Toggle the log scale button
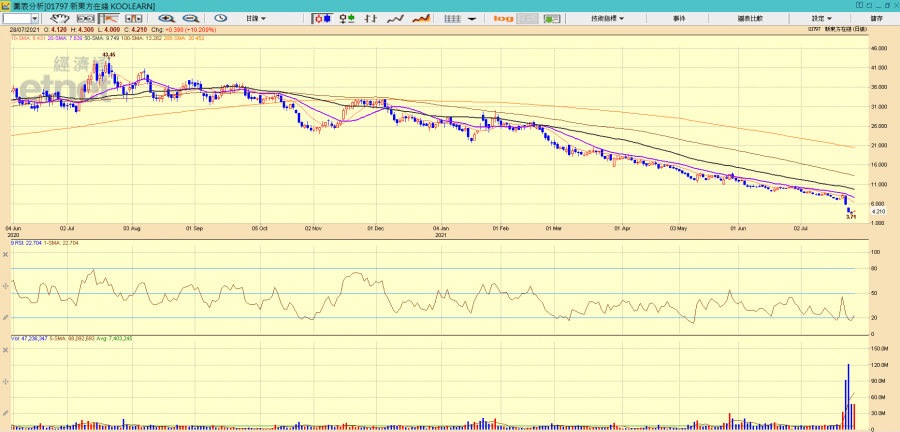This screenshot has height=432, width=900. pyautogui.click(x=503, y=18)
